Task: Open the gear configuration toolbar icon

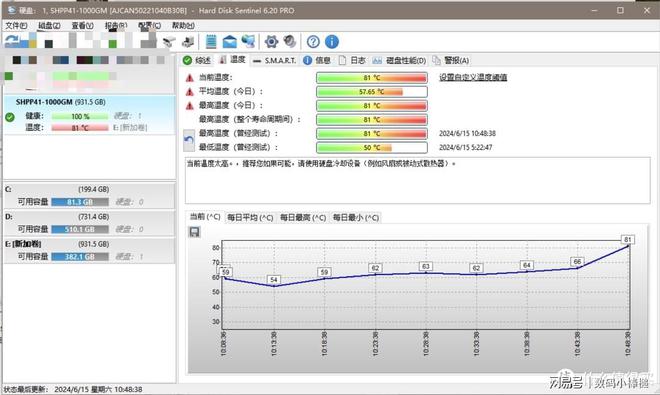Action: coord(271,41)
